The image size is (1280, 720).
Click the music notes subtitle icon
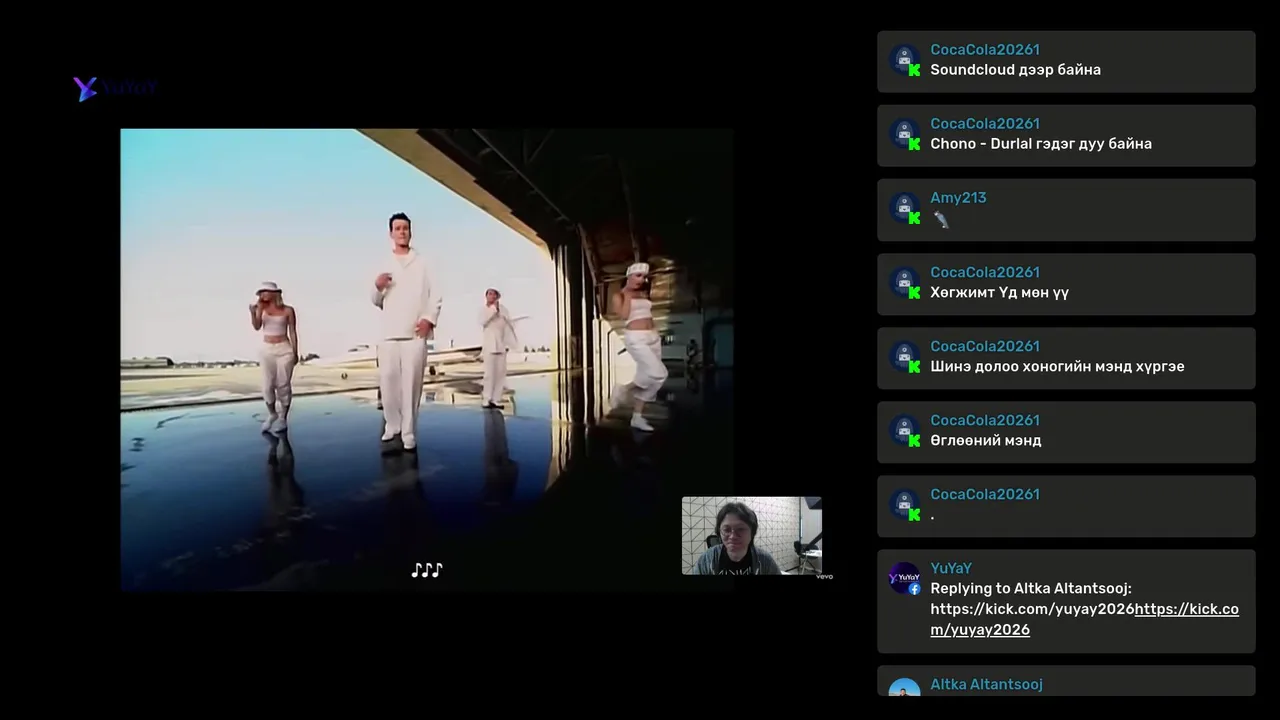tap(427, 570)
